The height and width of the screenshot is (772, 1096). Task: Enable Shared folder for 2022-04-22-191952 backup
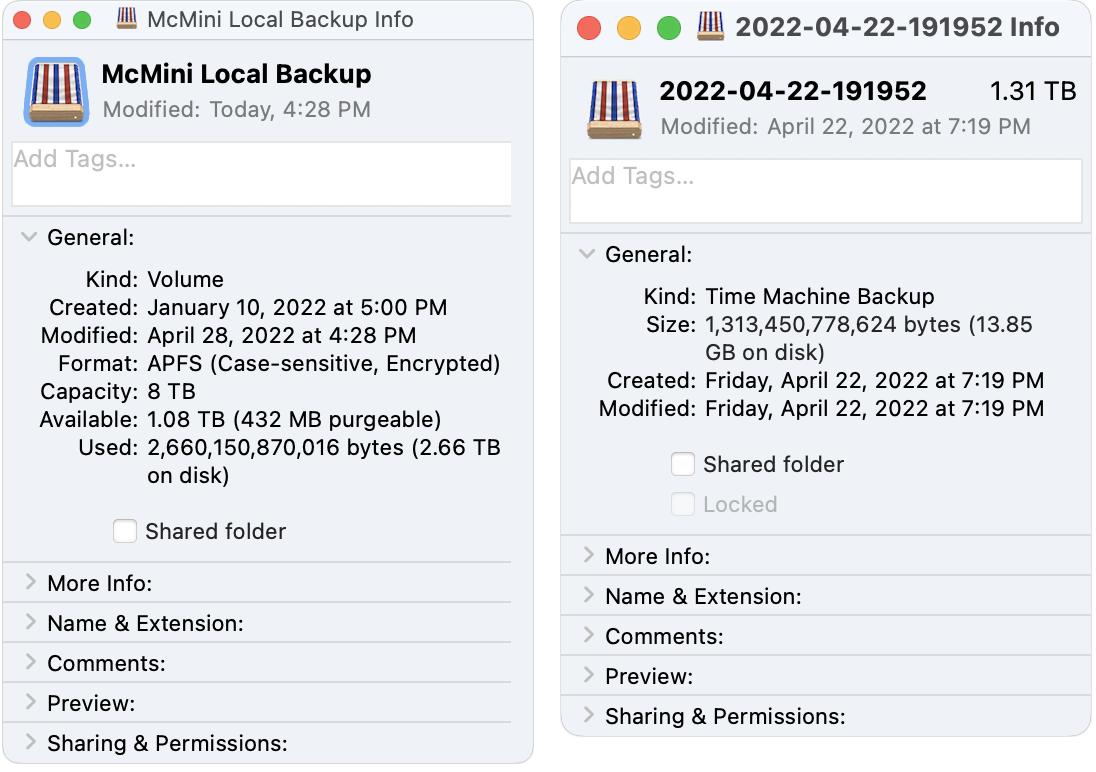click(x=683, y=464)
